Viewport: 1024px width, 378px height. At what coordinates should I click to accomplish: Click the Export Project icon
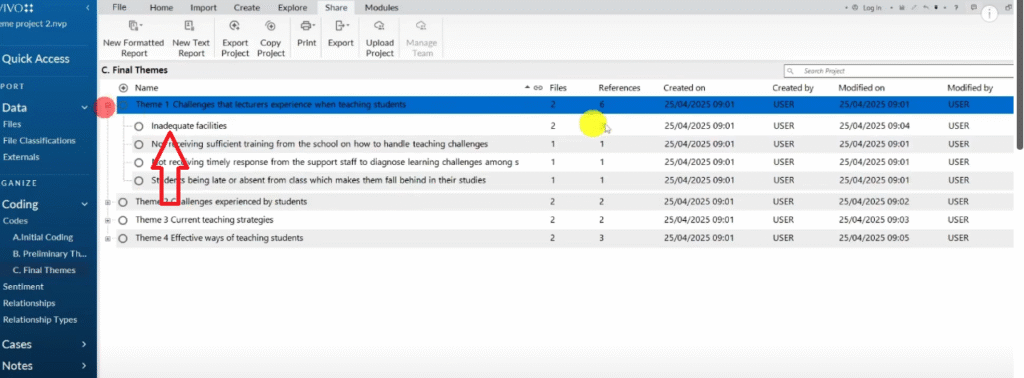(235, 26)
